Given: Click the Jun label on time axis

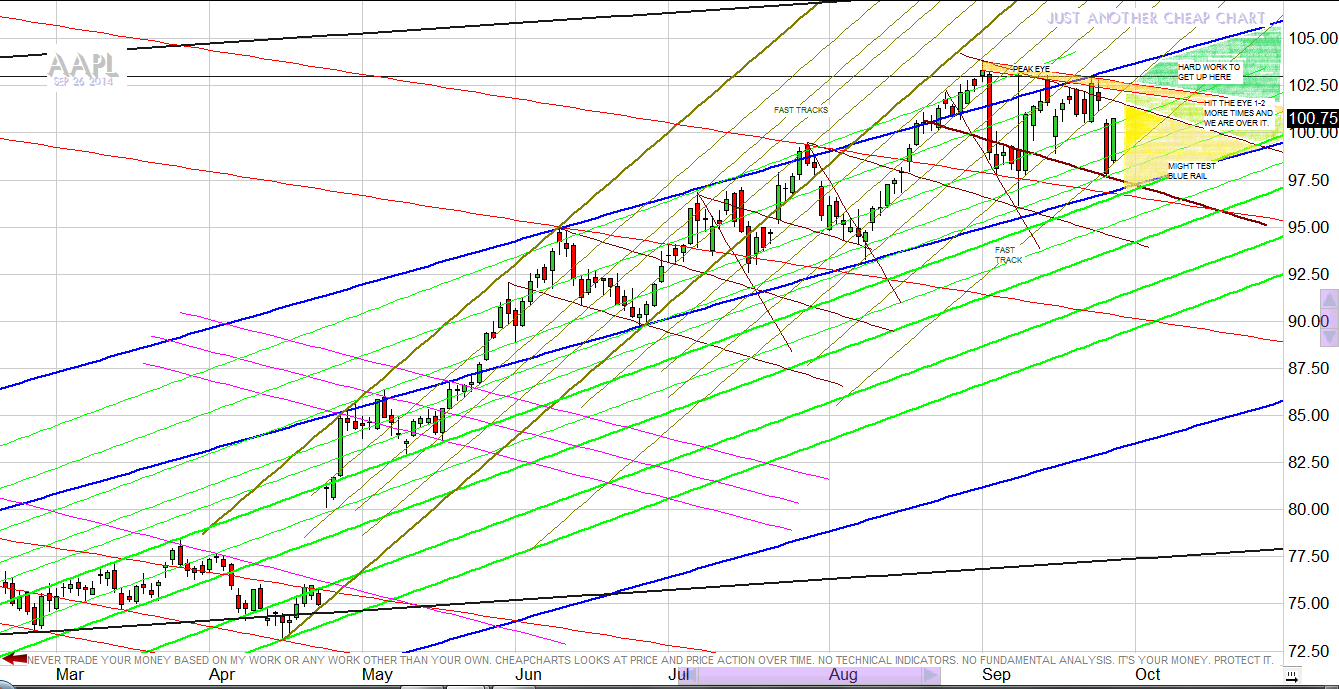Looking at the screenshot, I should click(528, 674).
